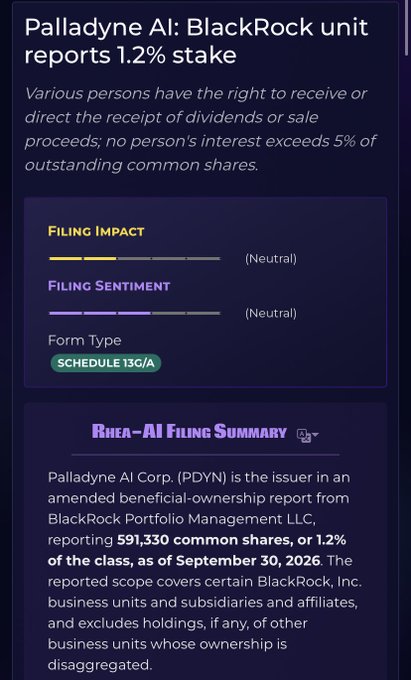
Task: Click the third purple segment of sentiment bar
Action: 134,313
